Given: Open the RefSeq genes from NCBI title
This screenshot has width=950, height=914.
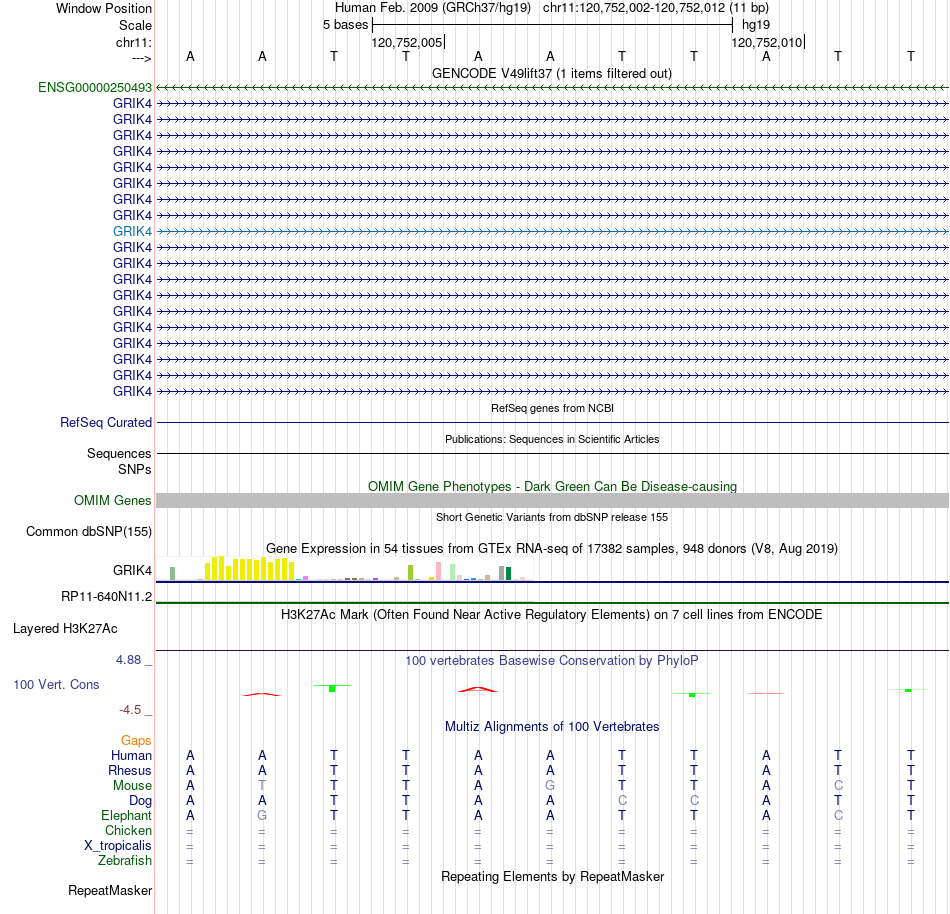Looking at the screenshot, I should [553, 408].
